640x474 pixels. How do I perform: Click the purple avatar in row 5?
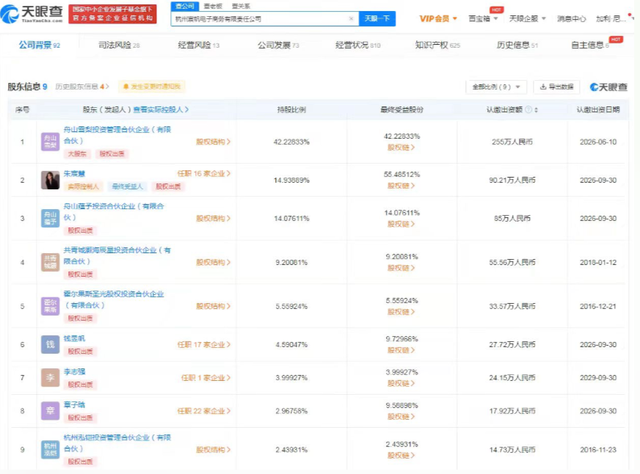coord(50,306)
